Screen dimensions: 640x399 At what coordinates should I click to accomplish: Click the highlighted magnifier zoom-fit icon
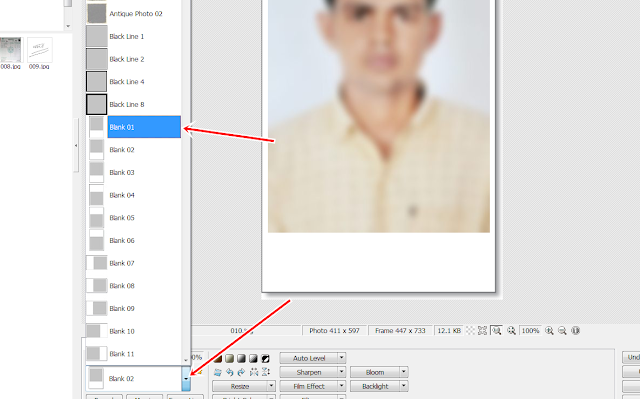point(496,331)
